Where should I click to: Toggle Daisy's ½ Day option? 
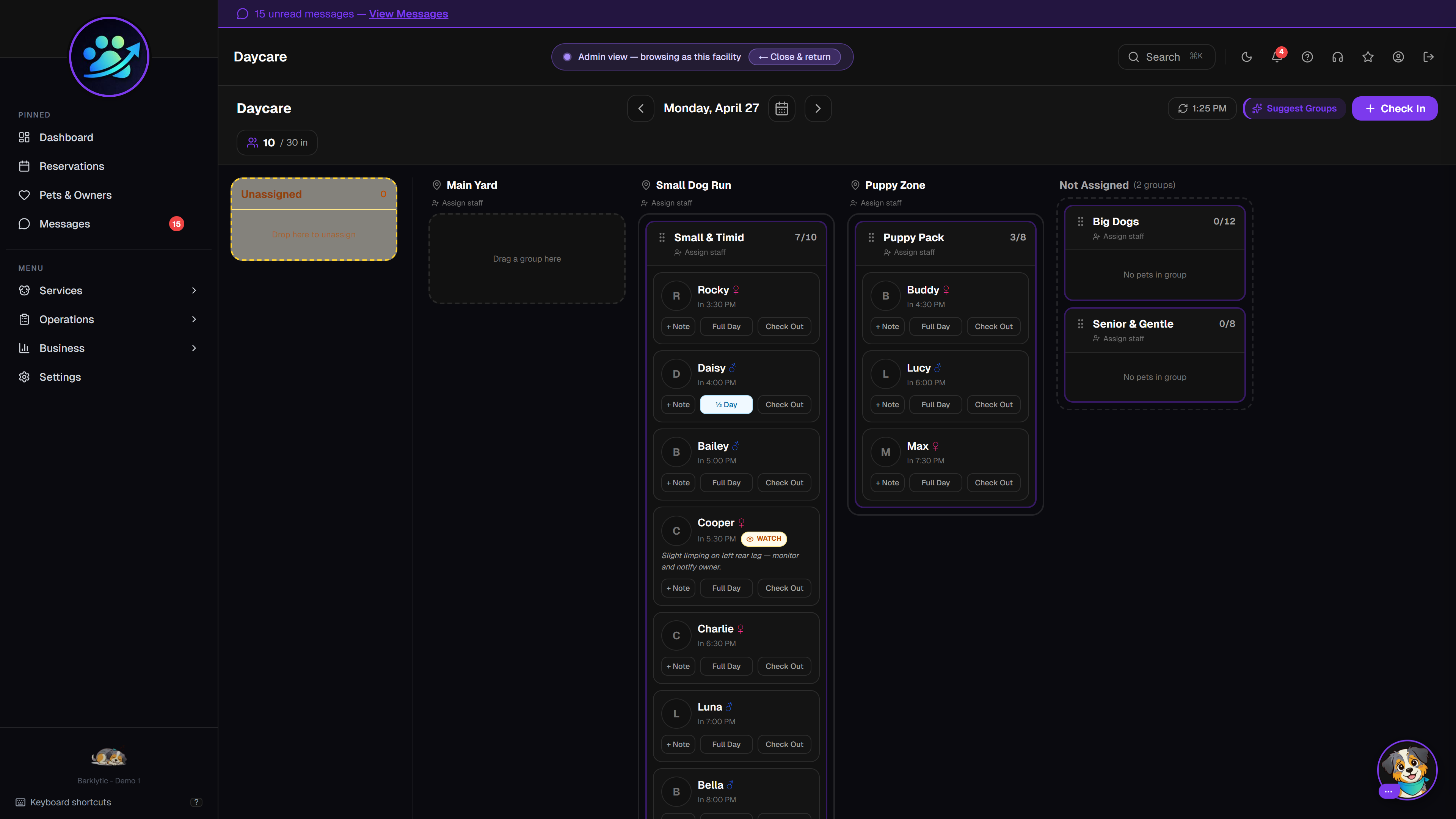[x=726, y=405]
